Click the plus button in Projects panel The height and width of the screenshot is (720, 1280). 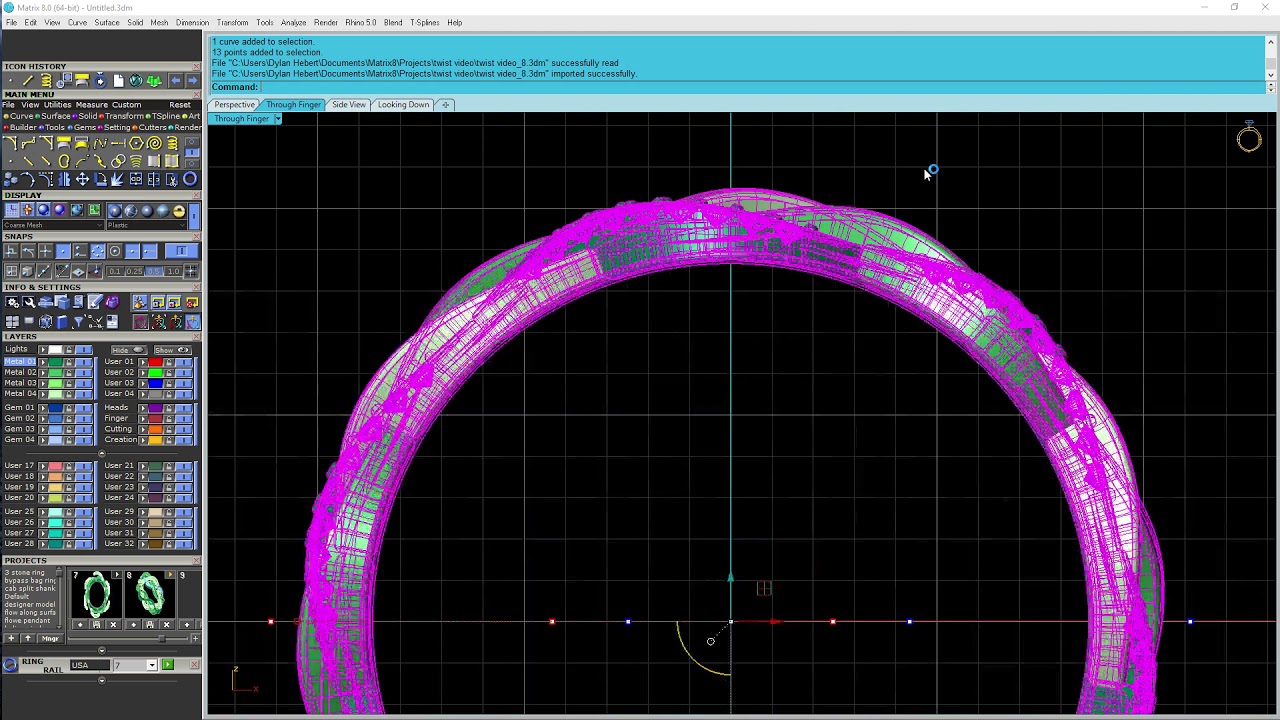[12, 637]
